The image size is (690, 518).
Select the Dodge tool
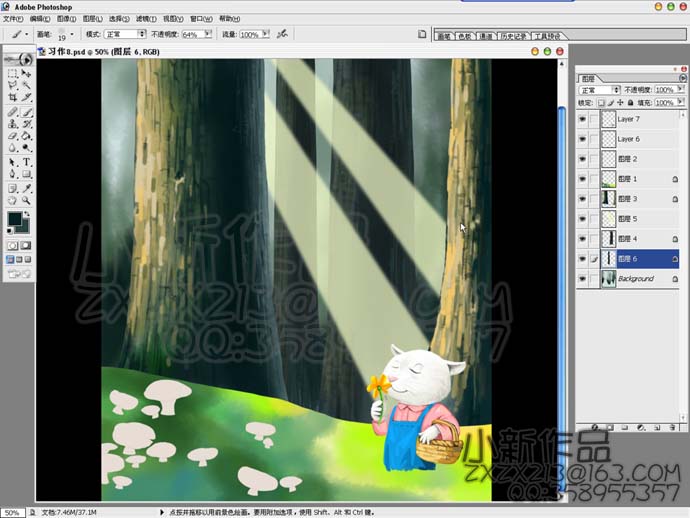click(x=26, y=148)
